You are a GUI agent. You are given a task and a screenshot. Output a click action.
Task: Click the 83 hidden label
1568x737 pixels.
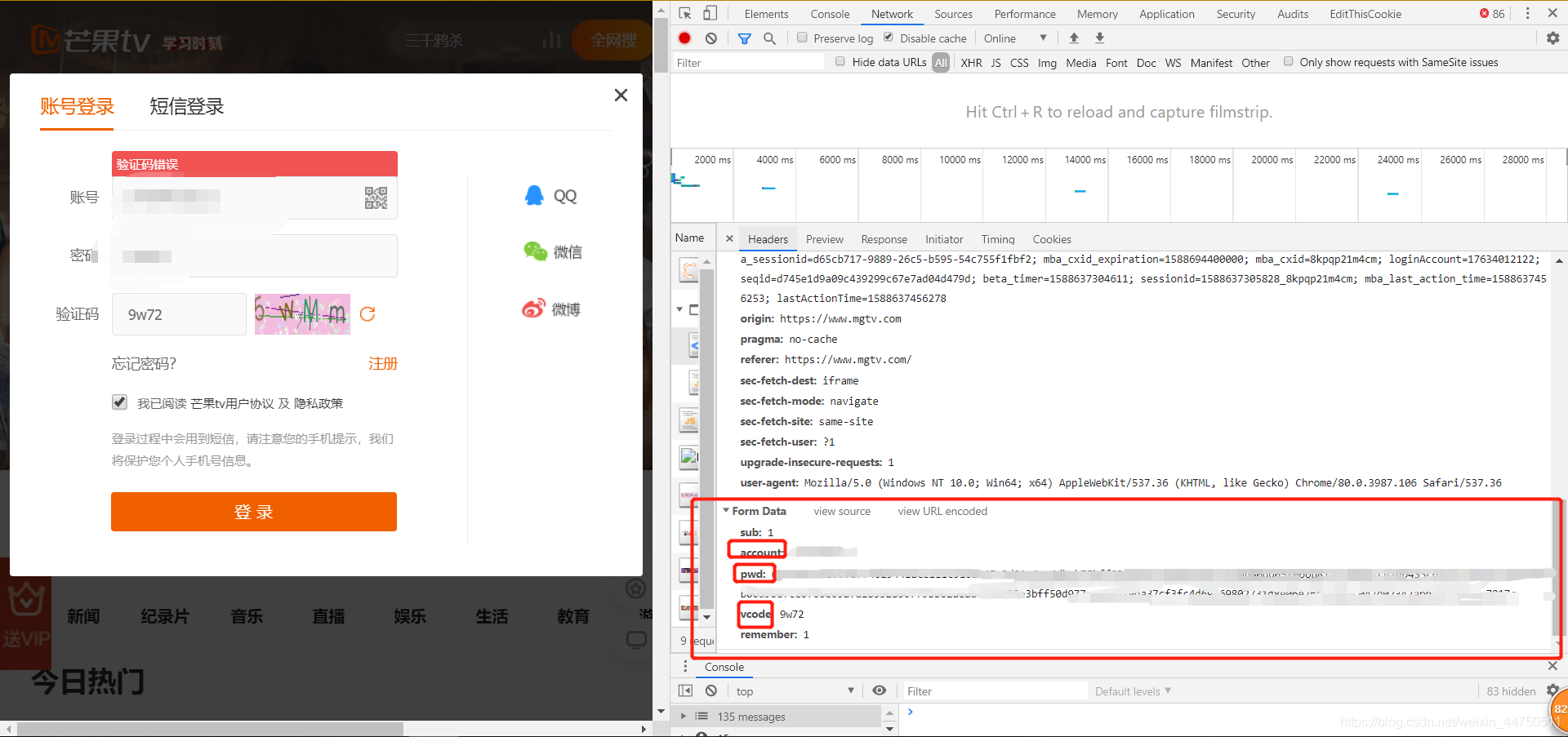click(x=1511, y=691)
